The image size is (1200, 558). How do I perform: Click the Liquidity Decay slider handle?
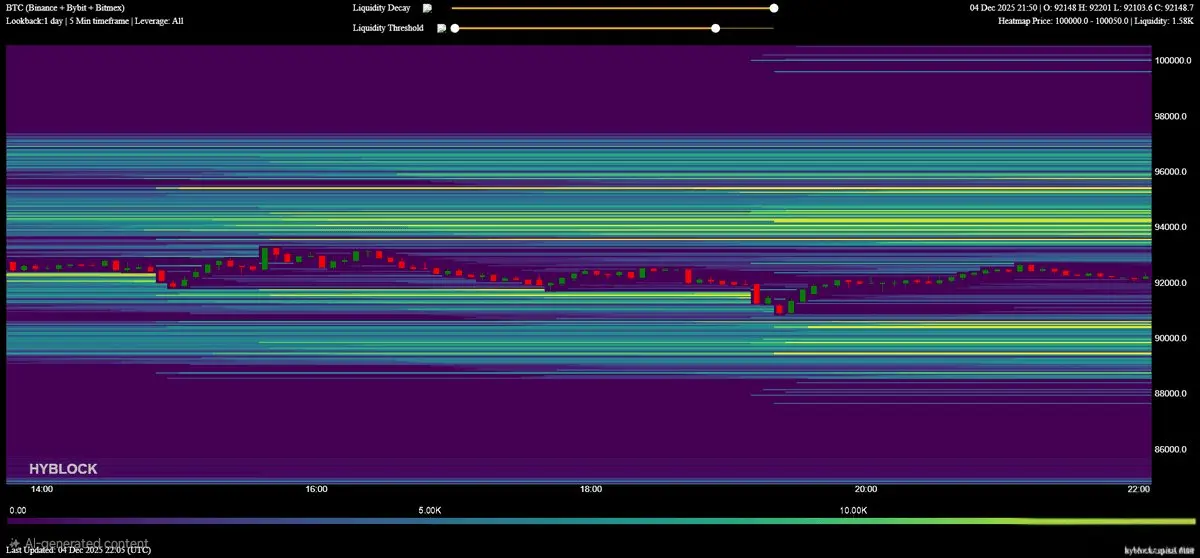pos(774,8)
